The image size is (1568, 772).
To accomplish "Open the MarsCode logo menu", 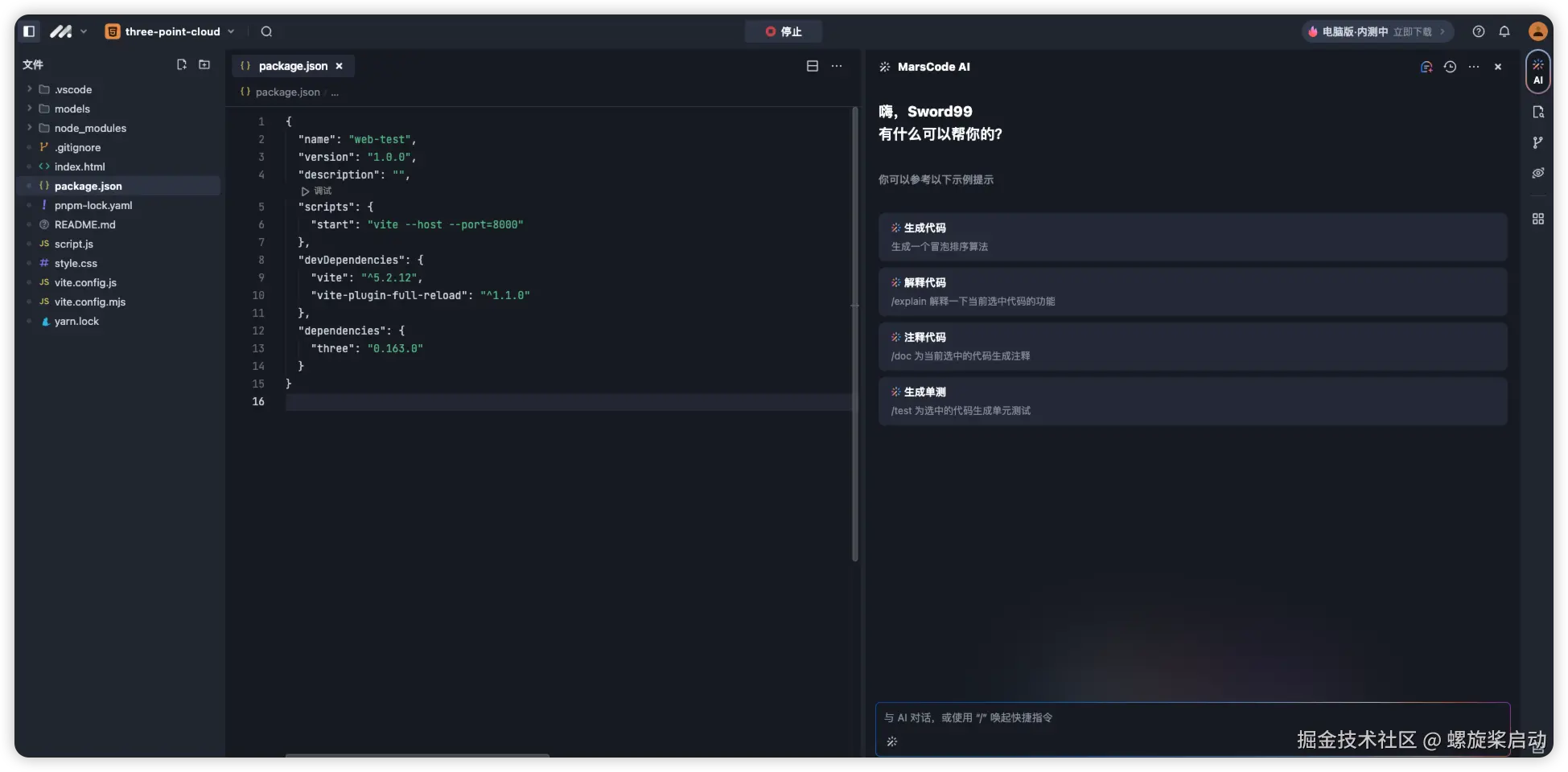I will [x=68, y=31].
